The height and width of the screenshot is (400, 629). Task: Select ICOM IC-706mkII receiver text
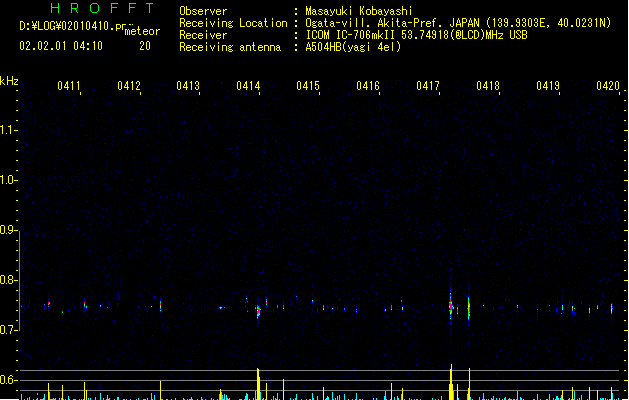(351, 35)
